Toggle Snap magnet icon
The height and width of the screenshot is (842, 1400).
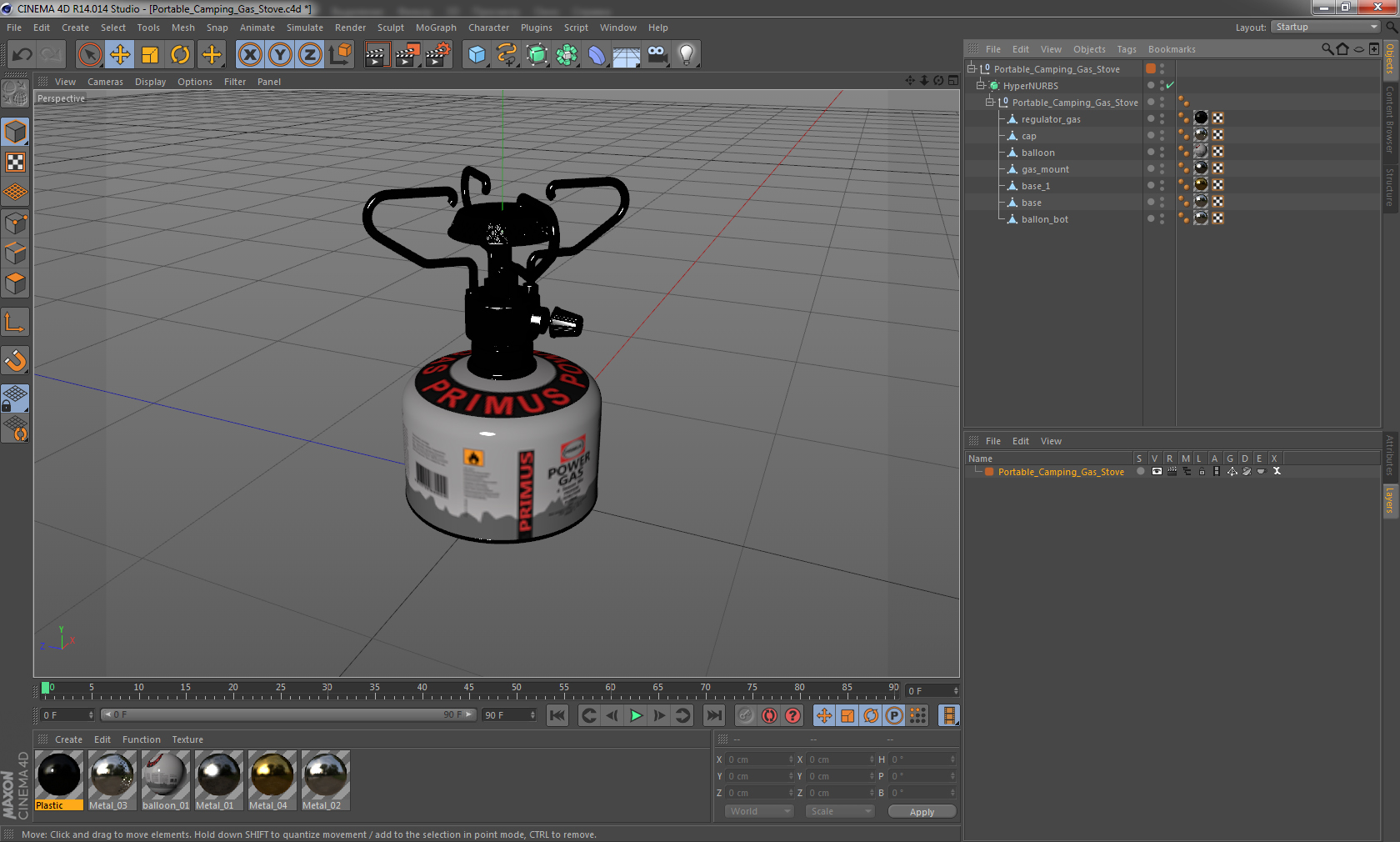point(15,360)
